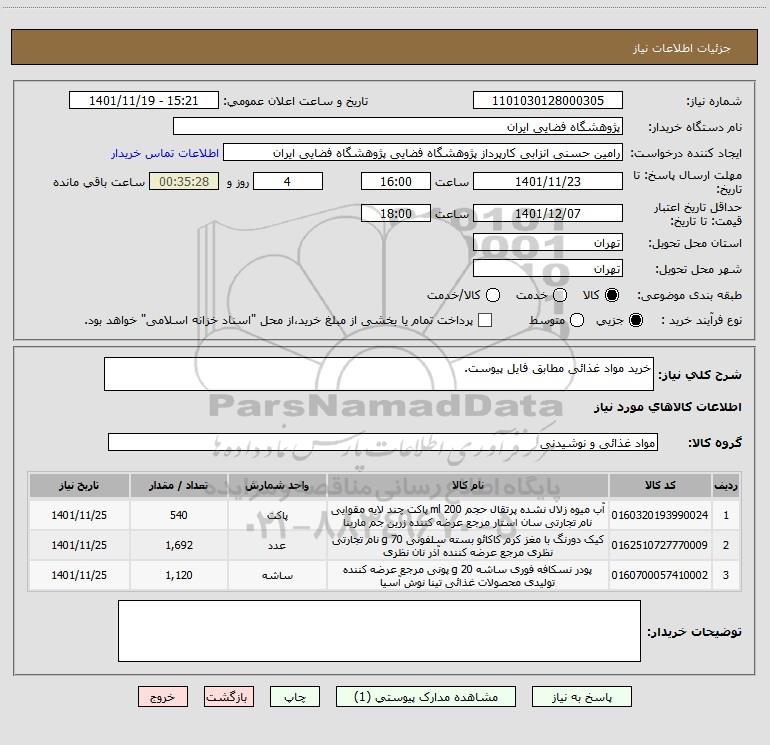
Task: Click the unit cell ساشه
Action: tap(277, 576)
